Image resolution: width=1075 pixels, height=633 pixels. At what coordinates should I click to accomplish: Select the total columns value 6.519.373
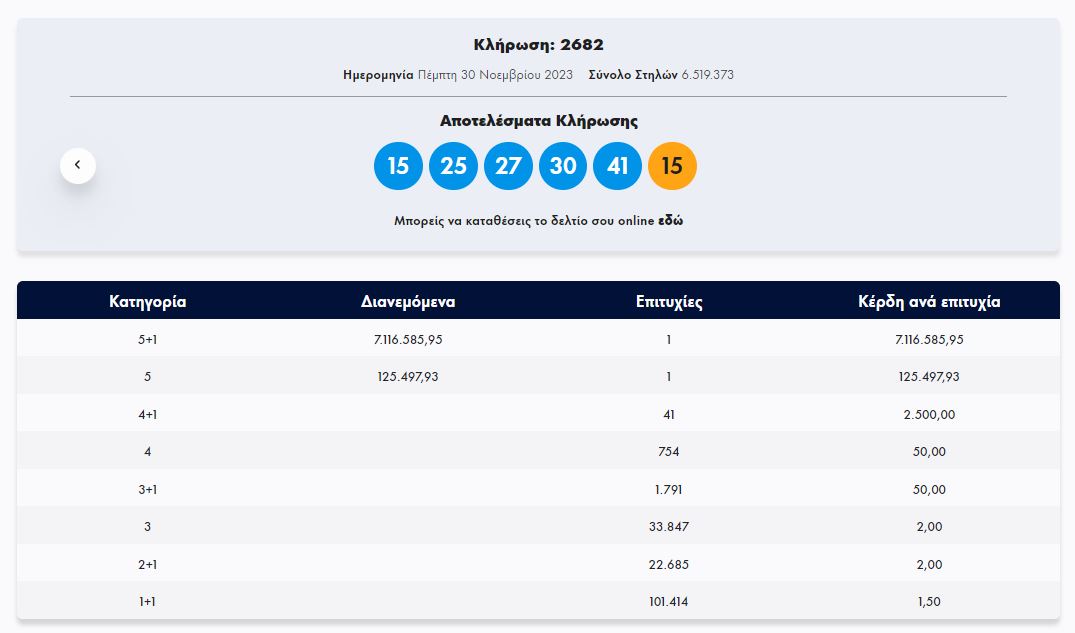pyautogui.click(x=708, y=75)
